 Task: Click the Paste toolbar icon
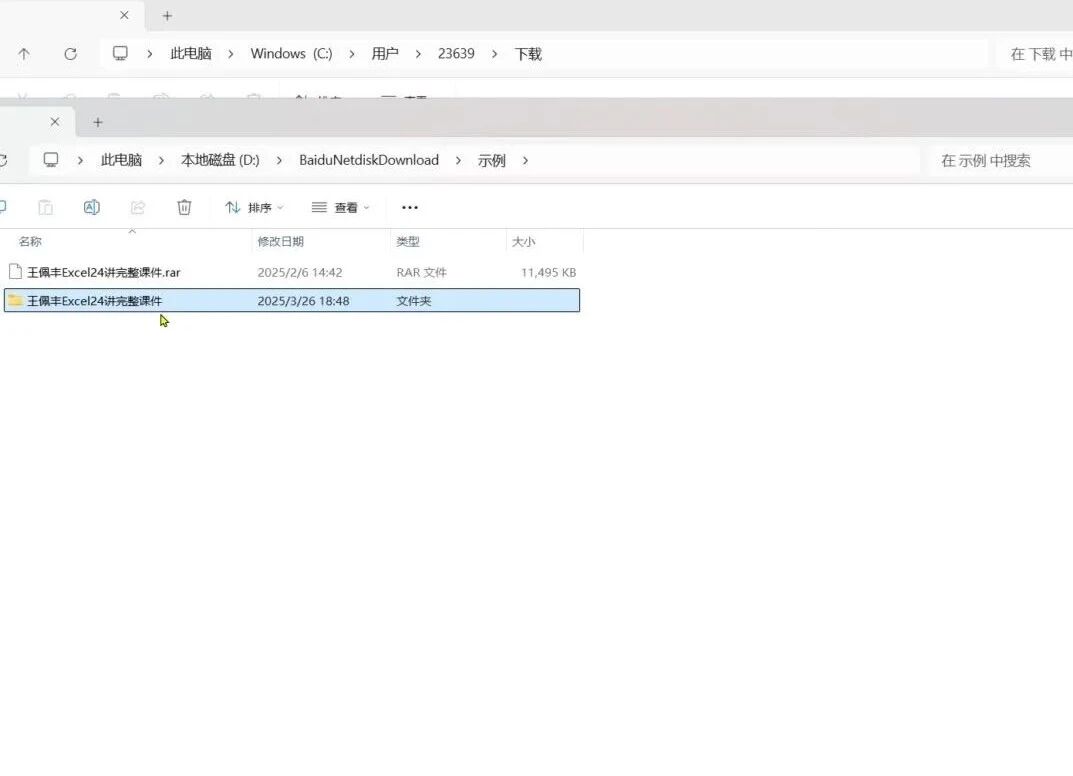point(45,207)
